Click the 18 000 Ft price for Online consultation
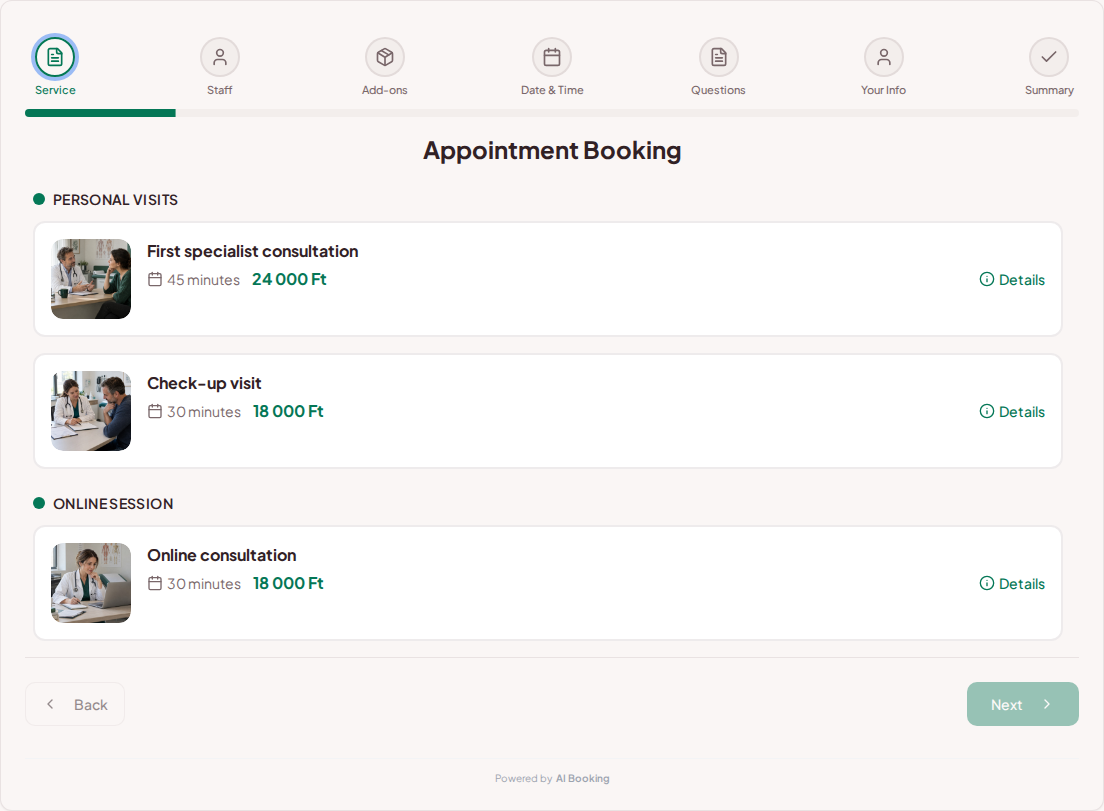1104x811 pixels. pos(288,583)
